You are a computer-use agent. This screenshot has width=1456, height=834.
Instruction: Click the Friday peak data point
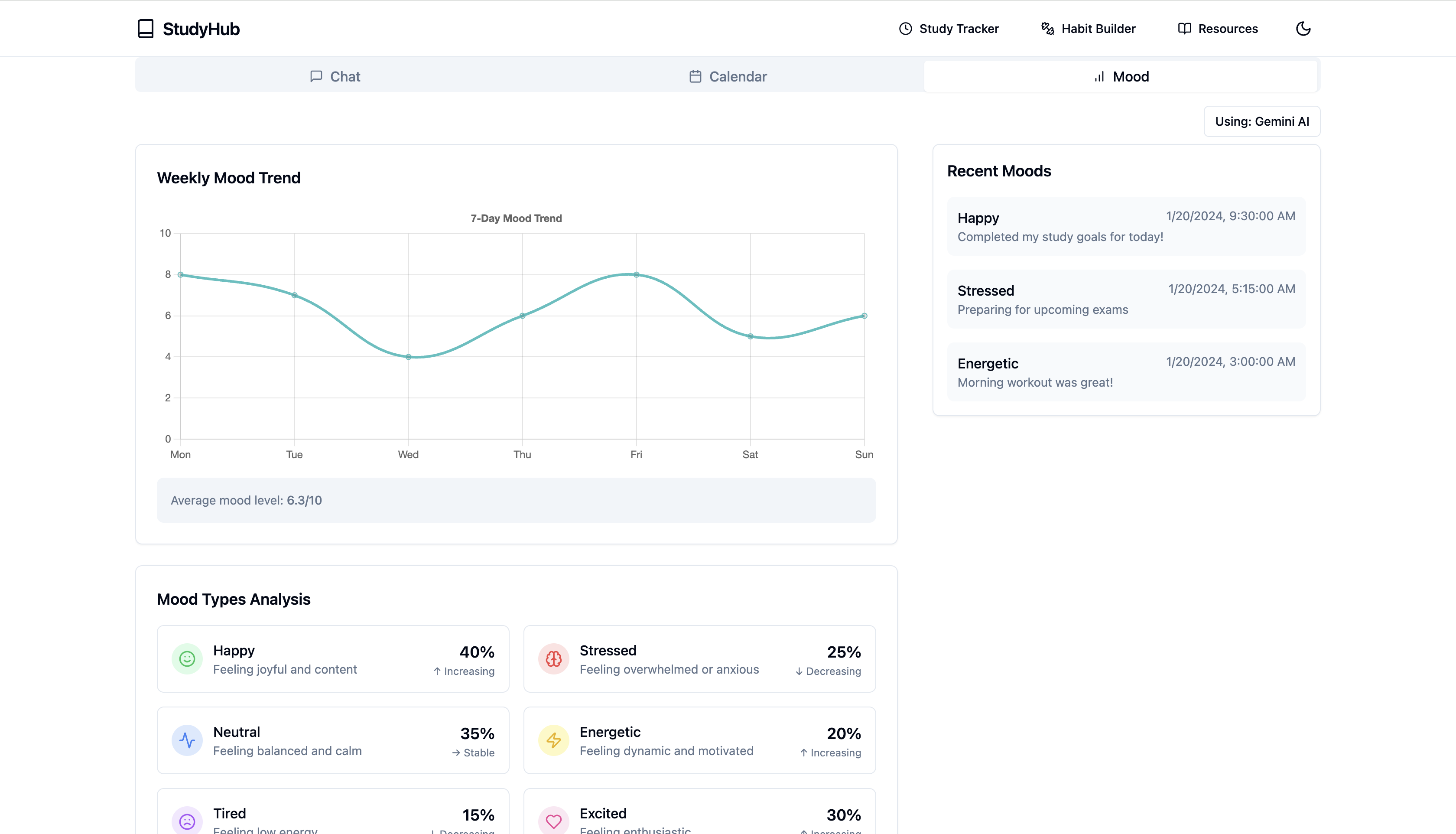[x=636, y=275]
